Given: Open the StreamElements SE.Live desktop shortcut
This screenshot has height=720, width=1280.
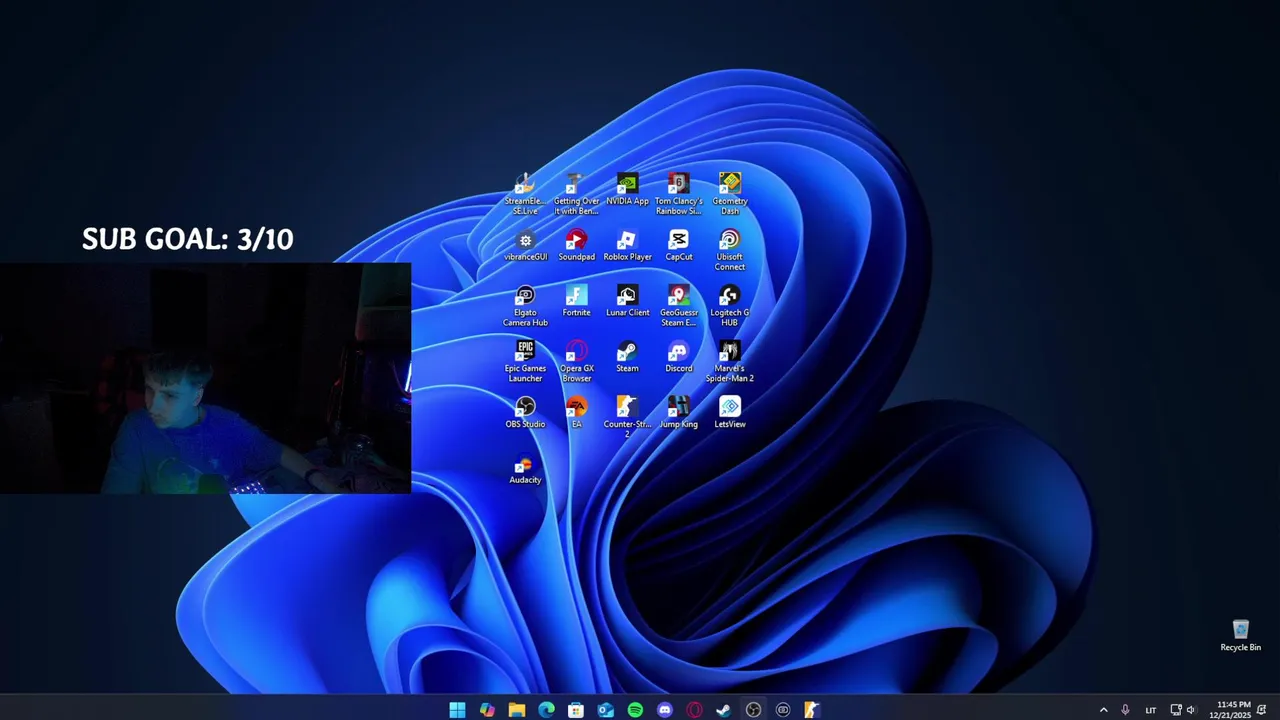Looking at the screenshot, I should coord(525,194).
